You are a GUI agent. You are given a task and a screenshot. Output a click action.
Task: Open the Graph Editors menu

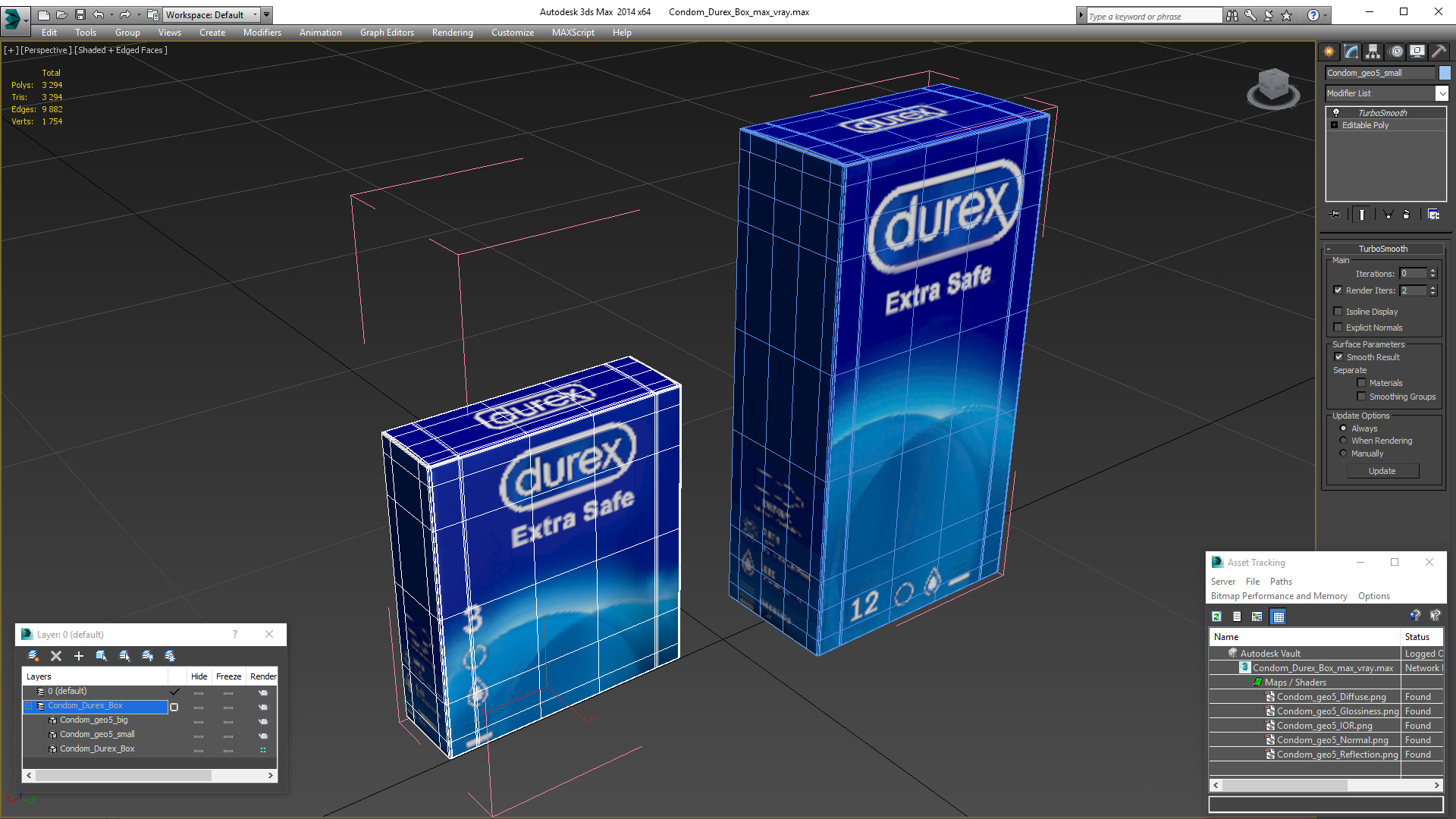point(387,33)
